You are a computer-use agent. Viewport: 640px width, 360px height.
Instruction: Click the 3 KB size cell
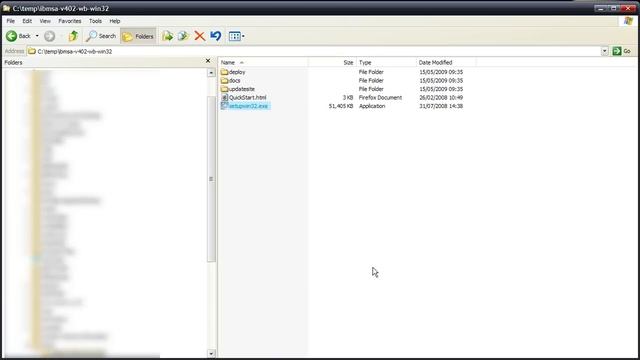pyautogui.click(x=348, y=98)
